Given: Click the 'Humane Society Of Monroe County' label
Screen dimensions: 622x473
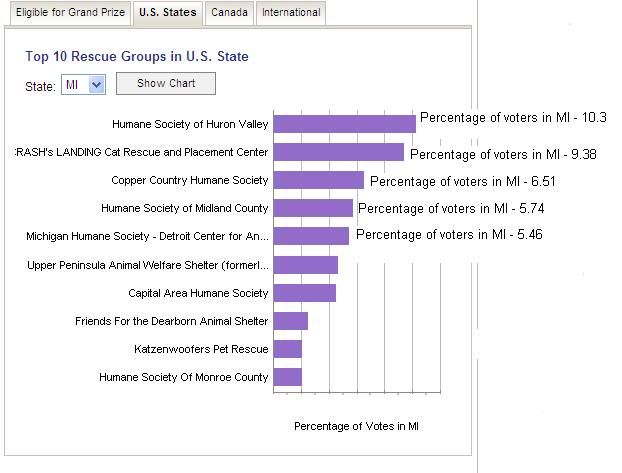Looking at the screenshot, I should [x=184, y=377].
